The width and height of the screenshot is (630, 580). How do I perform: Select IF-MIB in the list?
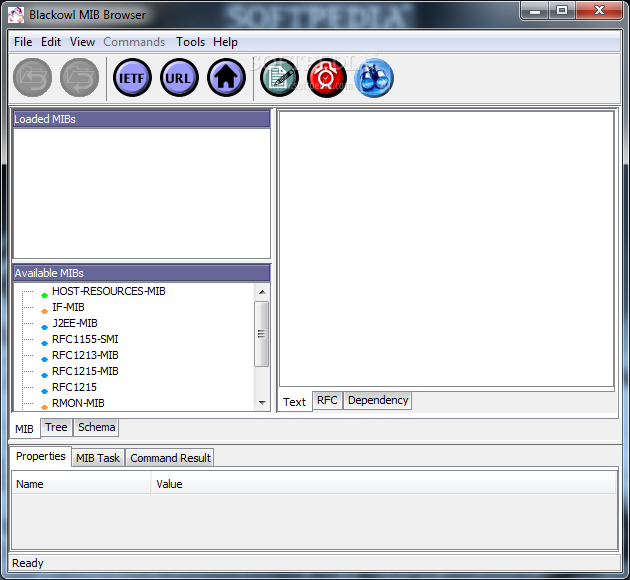click(68, 307)
